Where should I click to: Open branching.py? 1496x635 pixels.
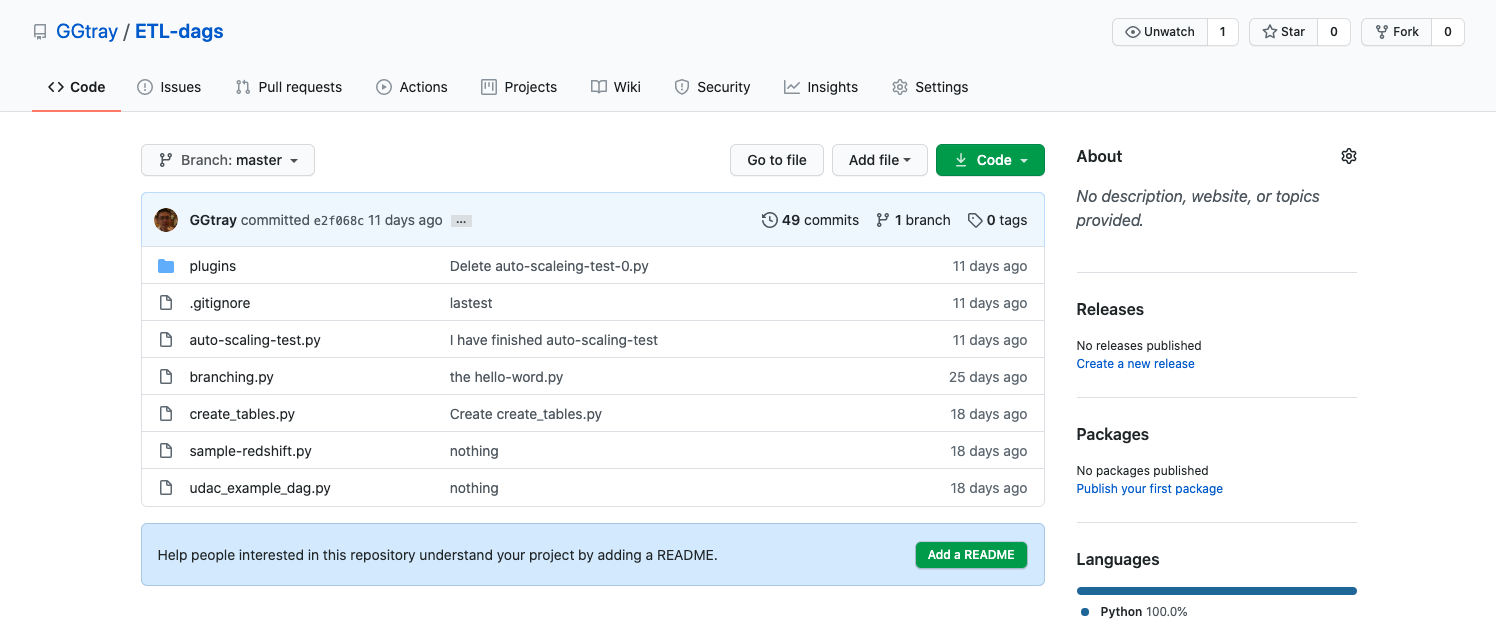click(x=232, y=377)
